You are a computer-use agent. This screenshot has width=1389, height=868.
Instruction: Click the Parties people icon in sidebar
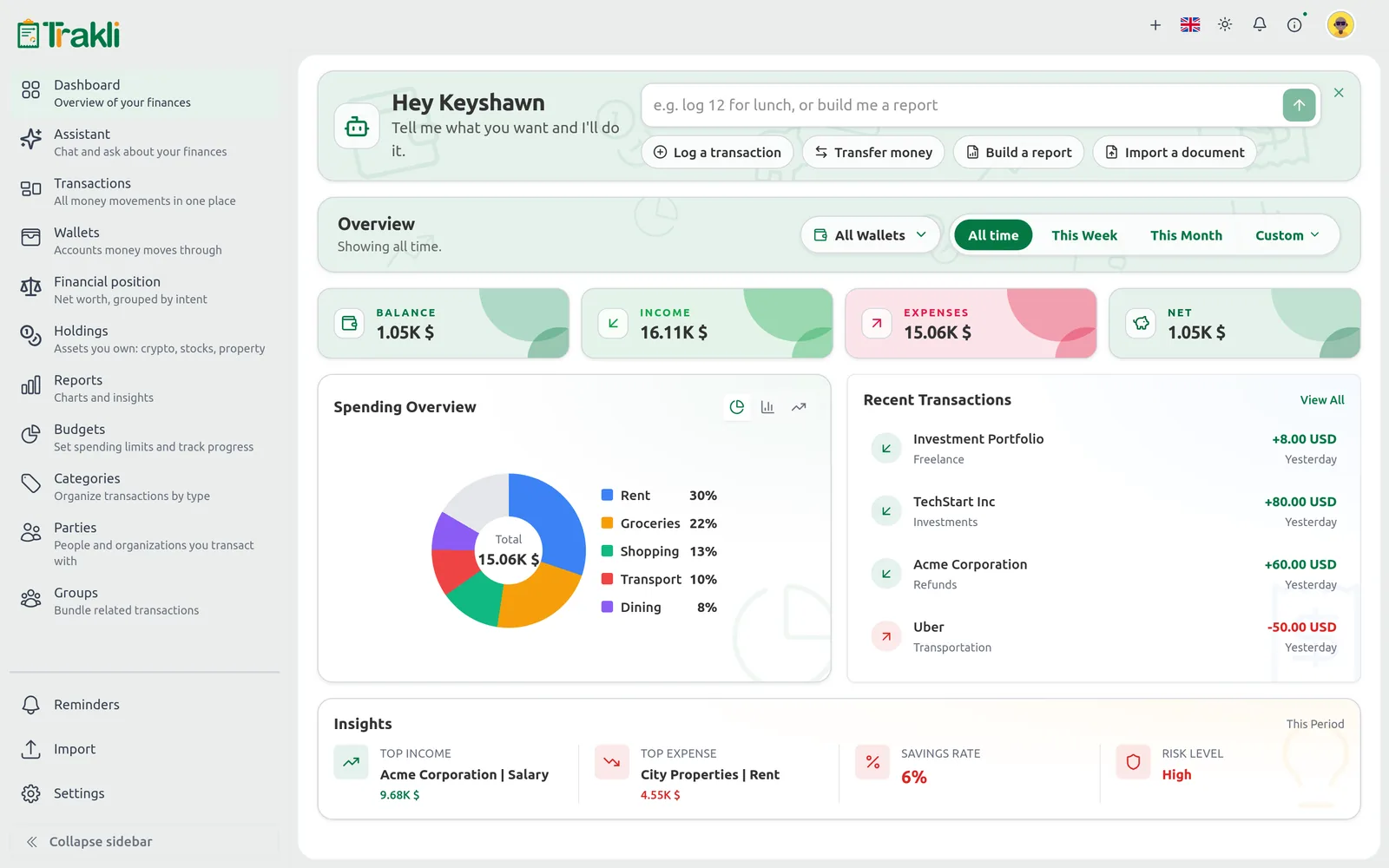click(x=30, y=532)
